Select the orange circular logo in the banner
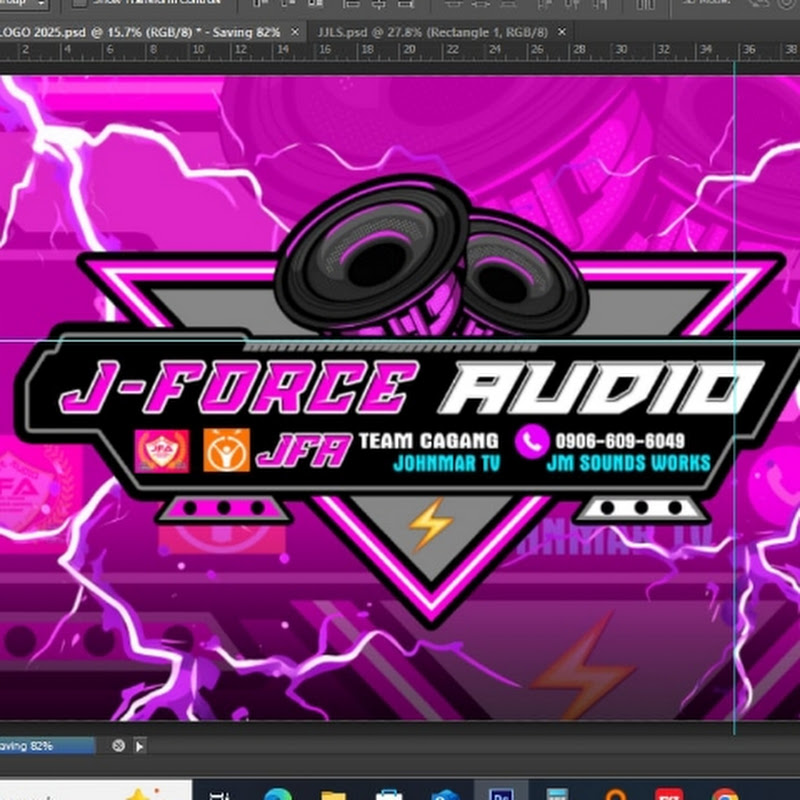 tap(227, 451)
